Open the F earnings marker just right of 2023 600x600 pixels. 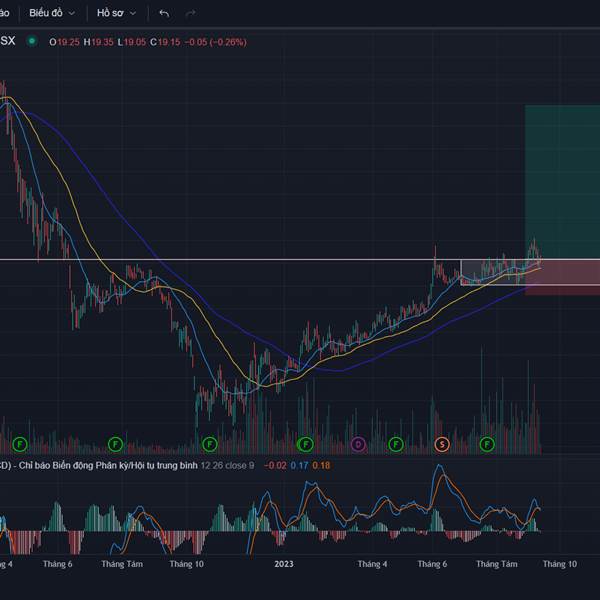click(x=305, y=444)
